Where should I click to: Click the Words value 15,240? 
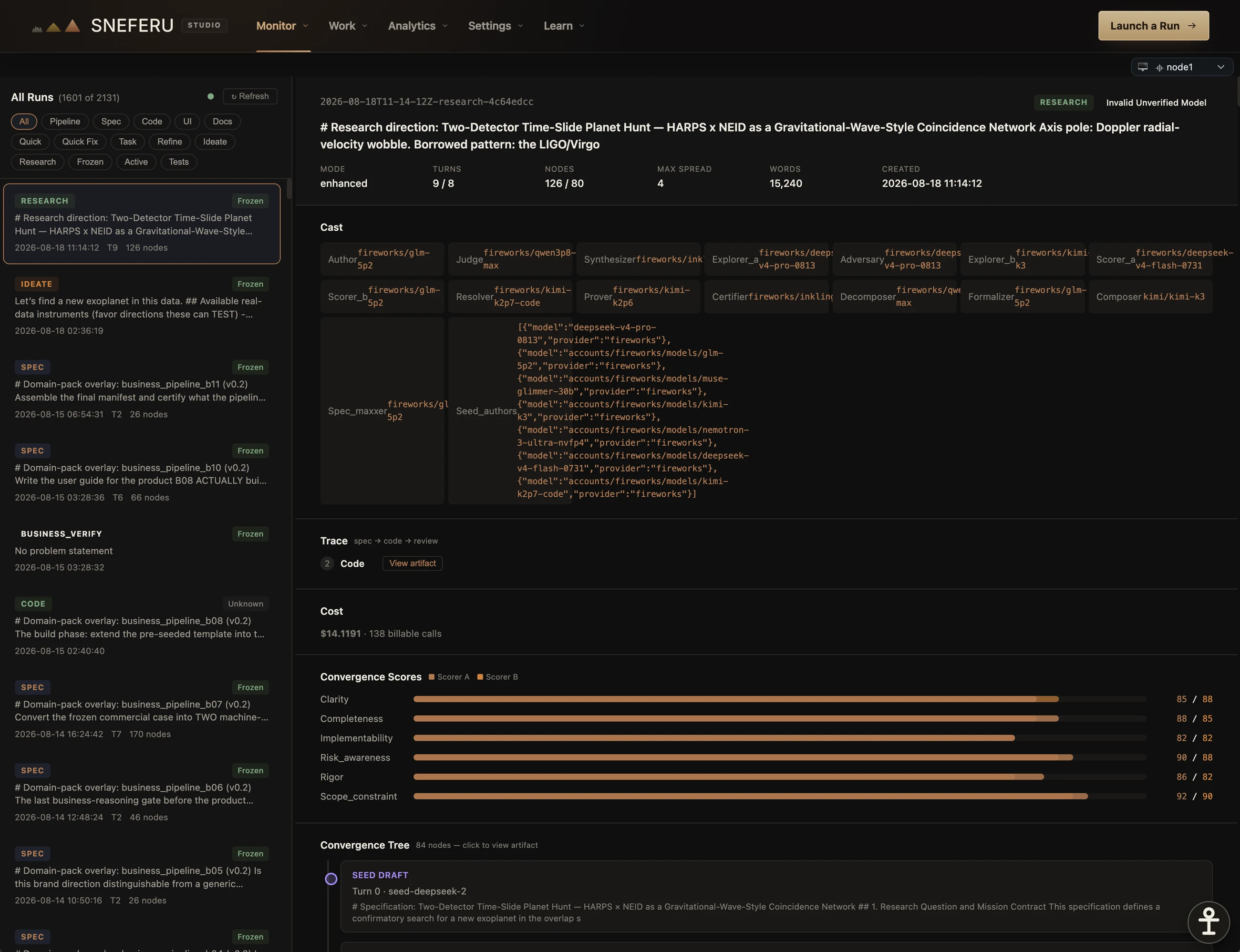(785, 183)
